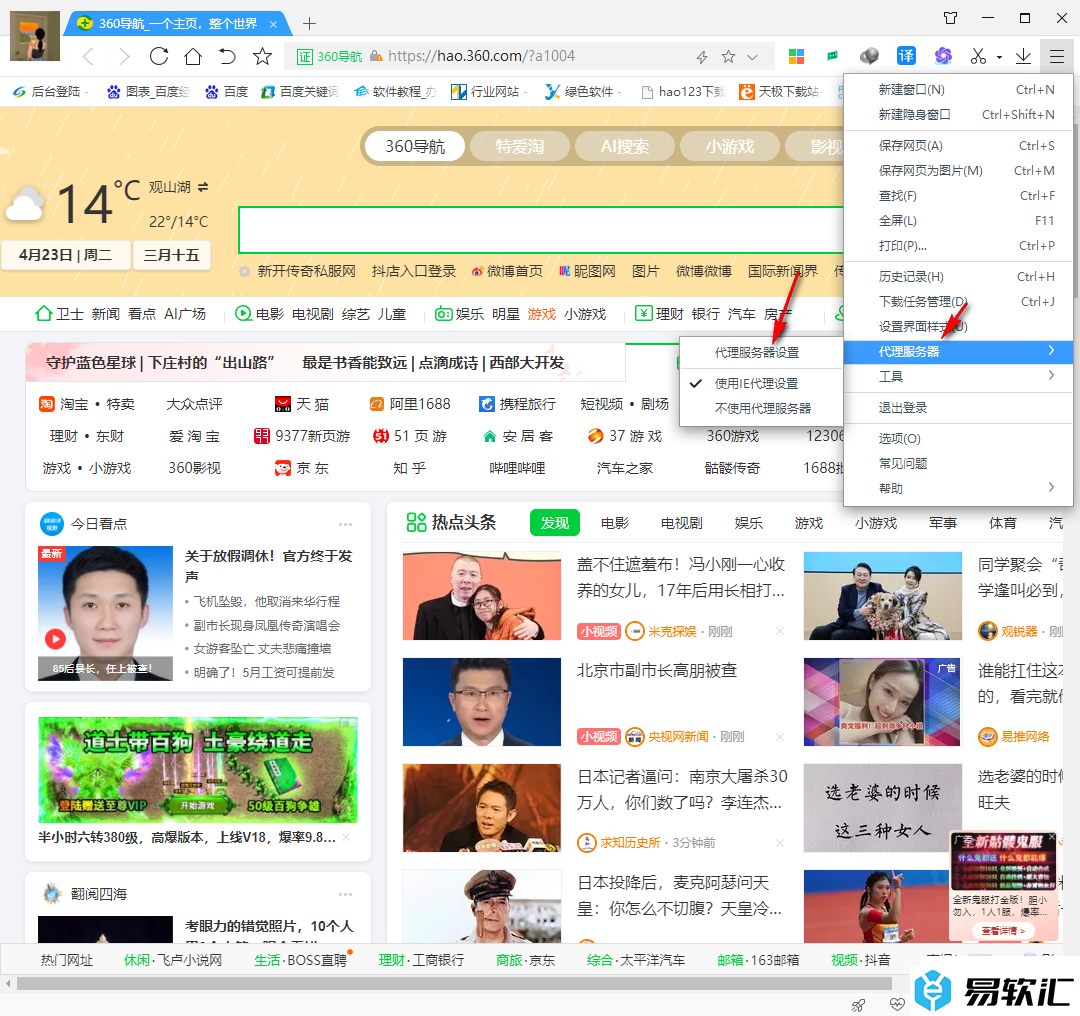Click the green 发现 tab
1080x1016 pixels.
click(x=555, y=523)
